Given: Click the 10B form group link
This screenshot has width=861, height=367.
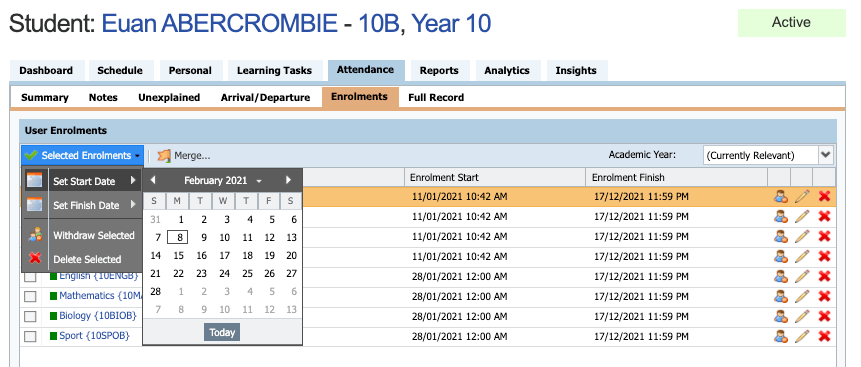Looking at the screenshot, I should tap(379, 24).
